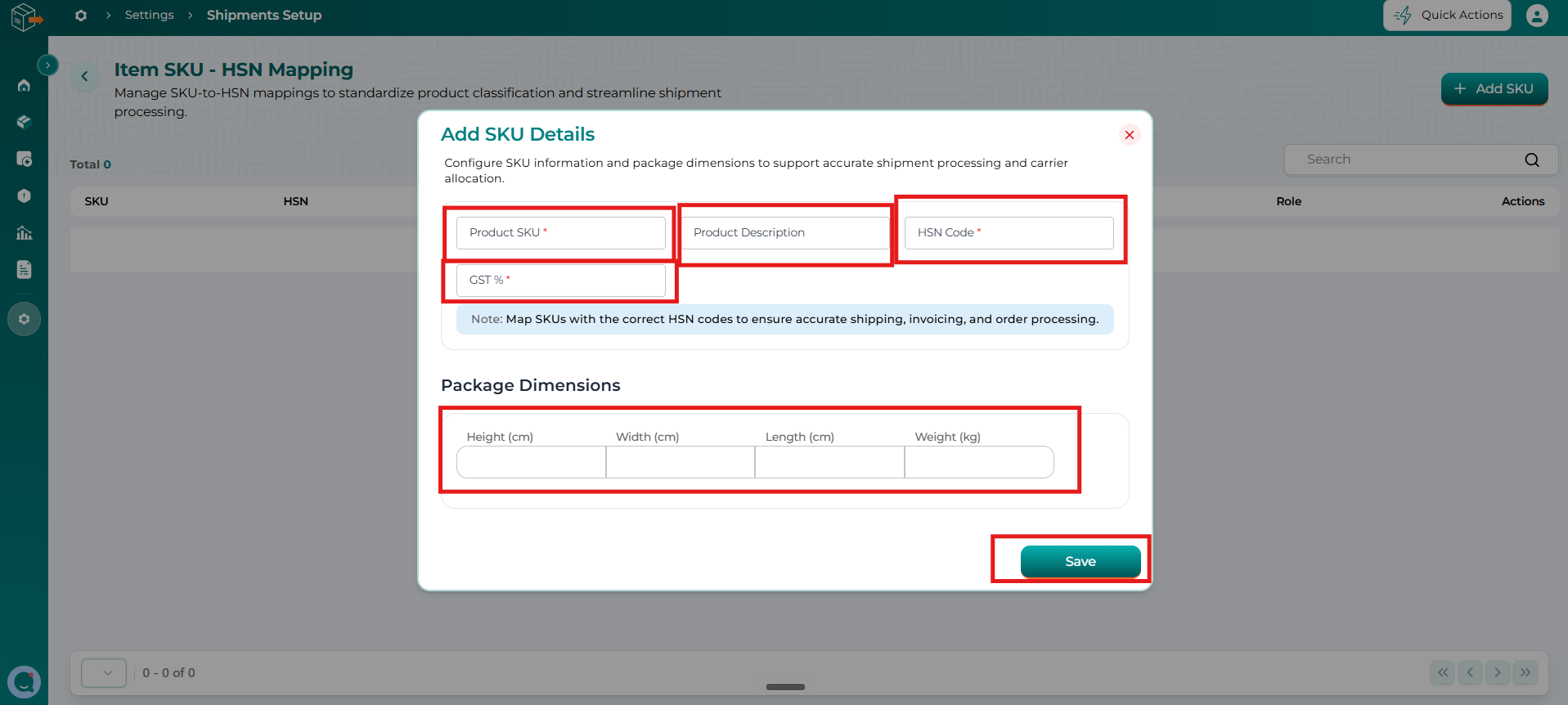1568x705 pixels.
Task: Click the Product Description field
Action: coord(785,233)
